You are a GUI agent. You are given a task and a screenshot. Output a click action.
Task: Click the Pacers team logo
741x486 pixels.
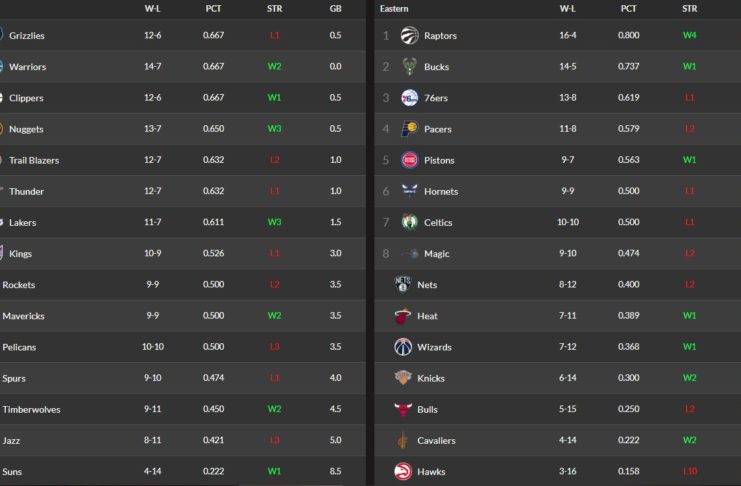[x=408, y=129]
